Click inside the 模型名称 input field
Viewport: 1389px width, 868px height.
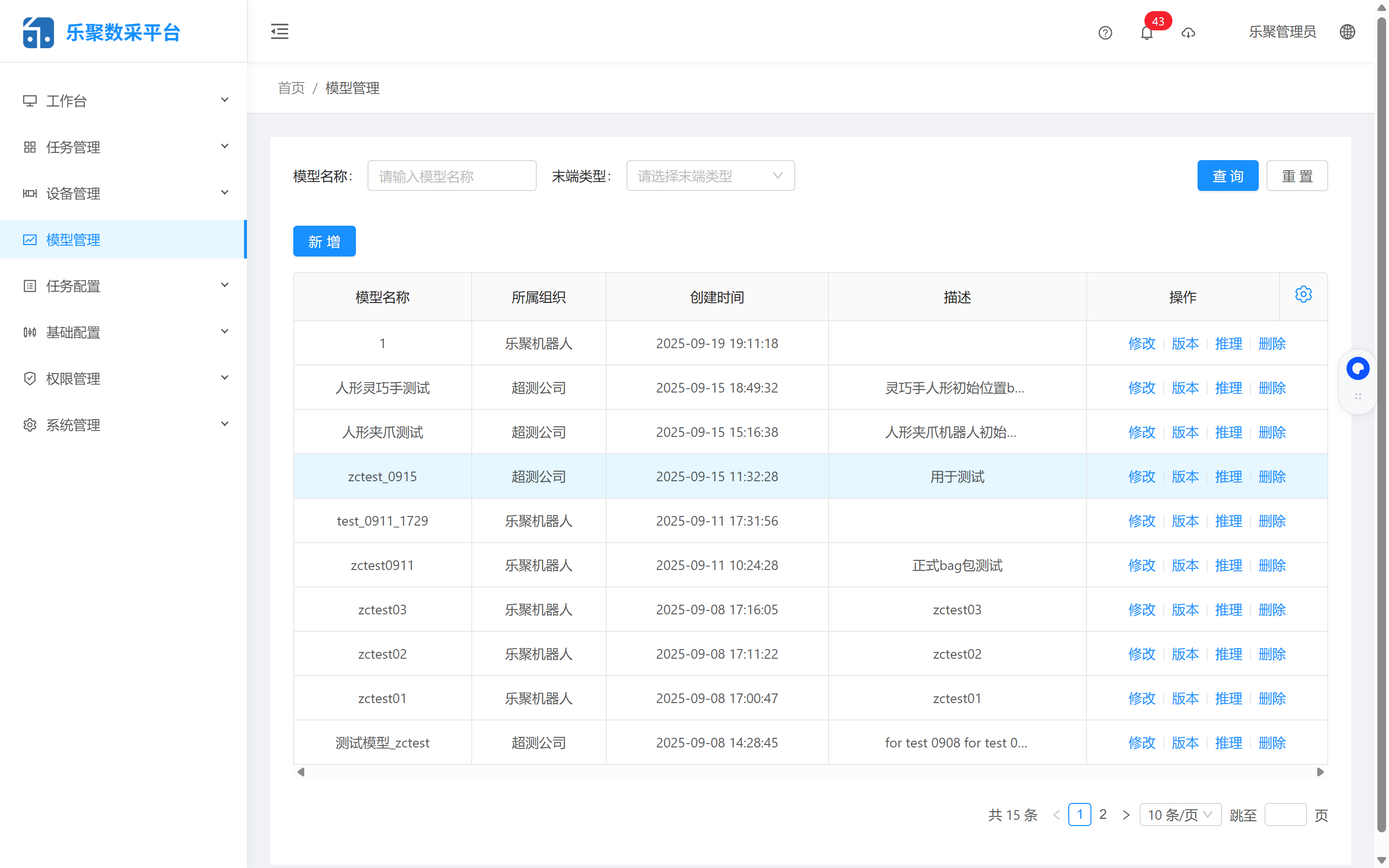click(452, 176)
